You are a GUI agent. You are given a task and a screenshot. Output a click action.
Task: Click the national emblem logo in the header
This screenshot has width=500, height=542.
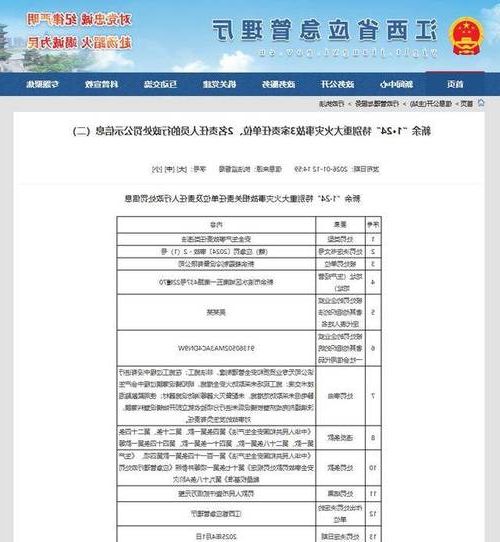[467, 37]
